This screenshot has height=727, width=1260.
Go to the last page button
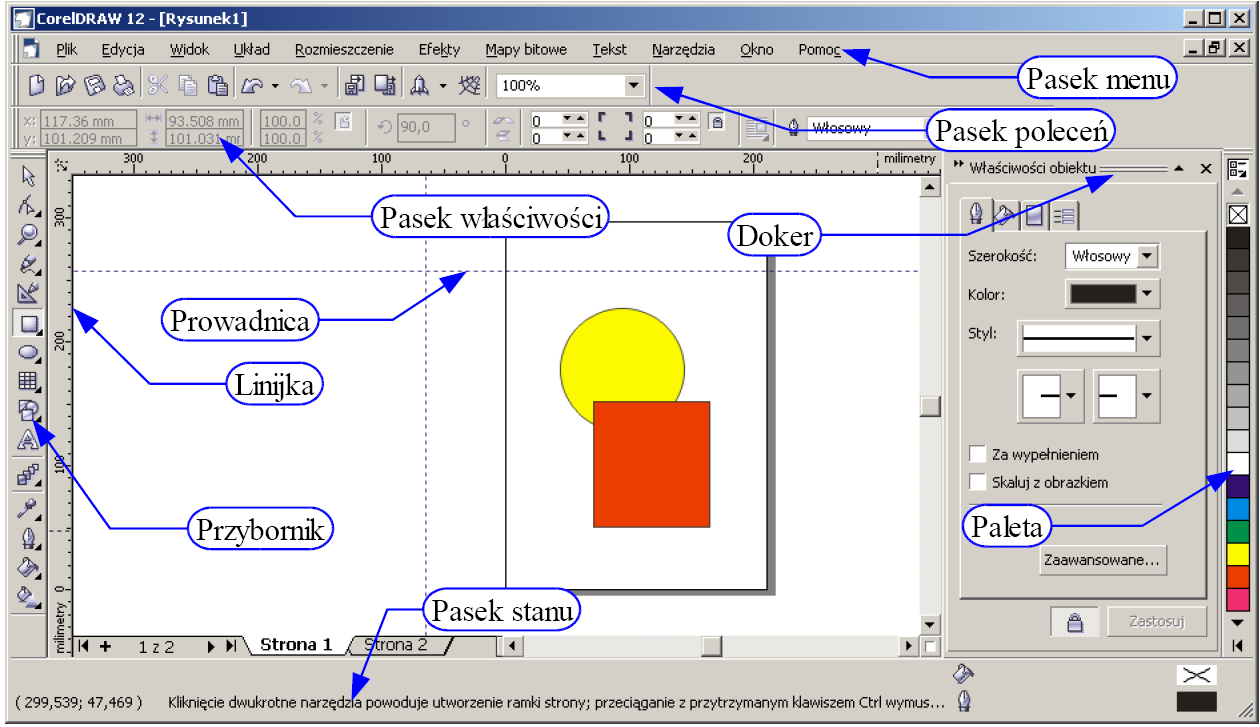tap(231, 646)
